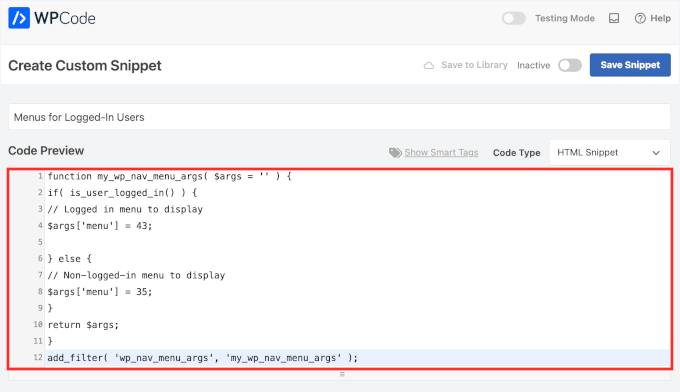Click code line 1 with function my_wp_nav_menu_args
The width and height of the screenshot is (680, 392).
[170, 176]
